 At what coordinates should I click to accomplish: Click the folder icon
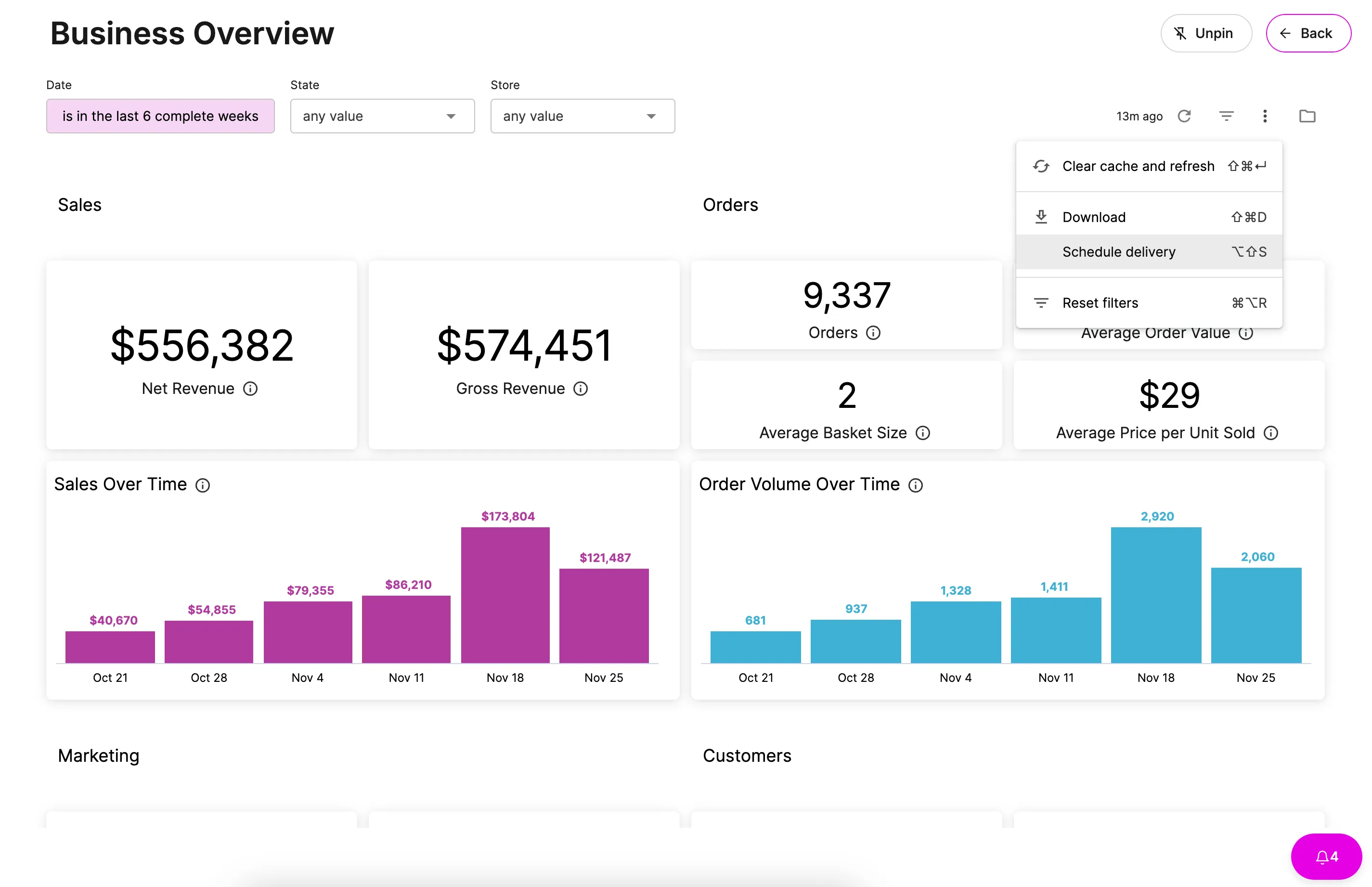point(1307,117)
